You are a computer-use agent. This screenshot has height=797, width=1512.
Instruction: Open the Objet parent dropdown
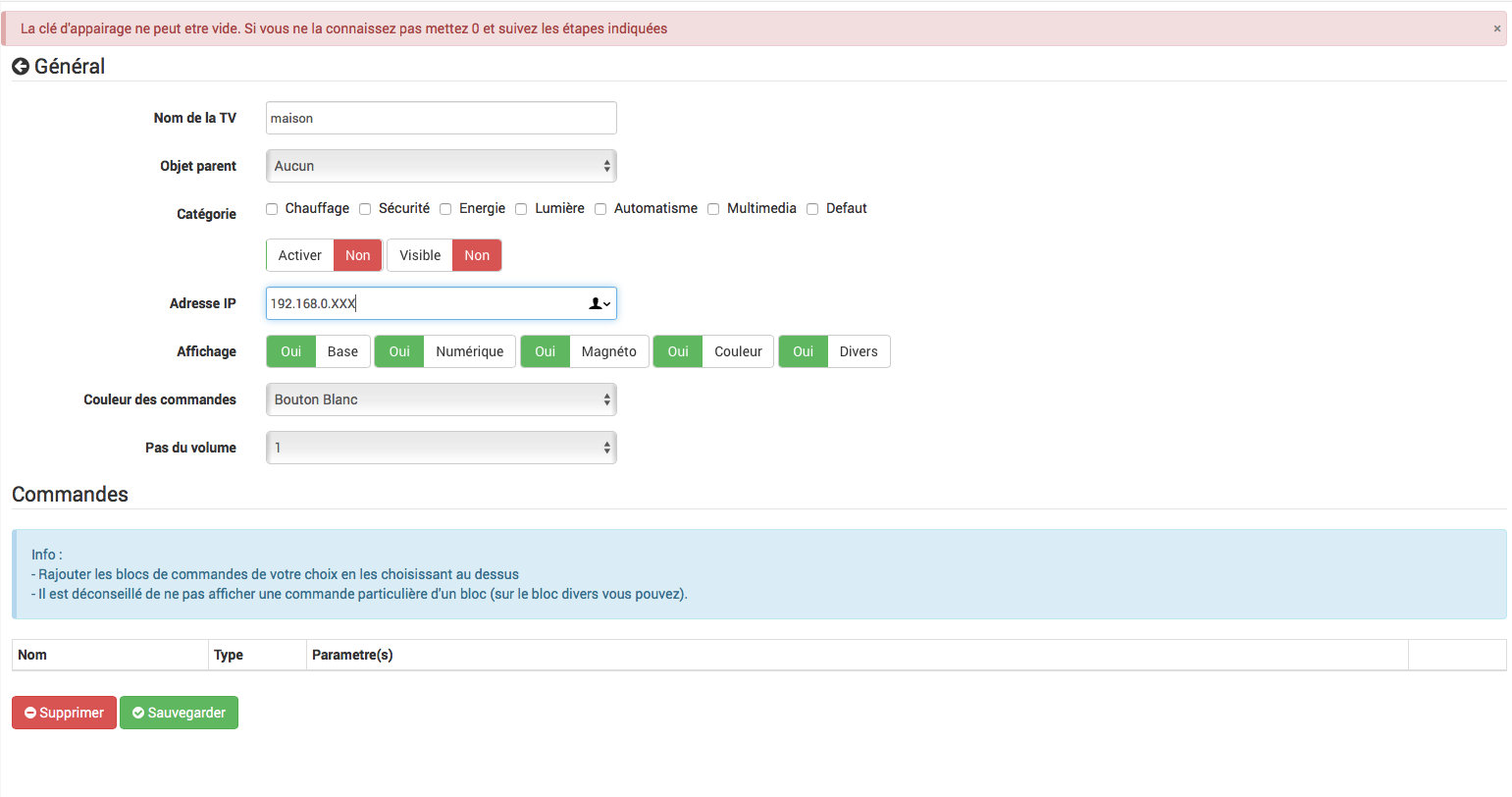442,166
